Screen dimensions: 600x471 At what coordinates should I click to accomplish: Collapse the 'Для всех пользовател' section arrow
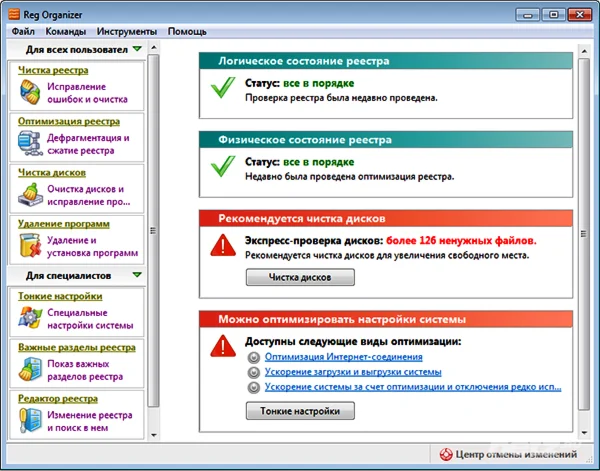[x=137, y=49]
